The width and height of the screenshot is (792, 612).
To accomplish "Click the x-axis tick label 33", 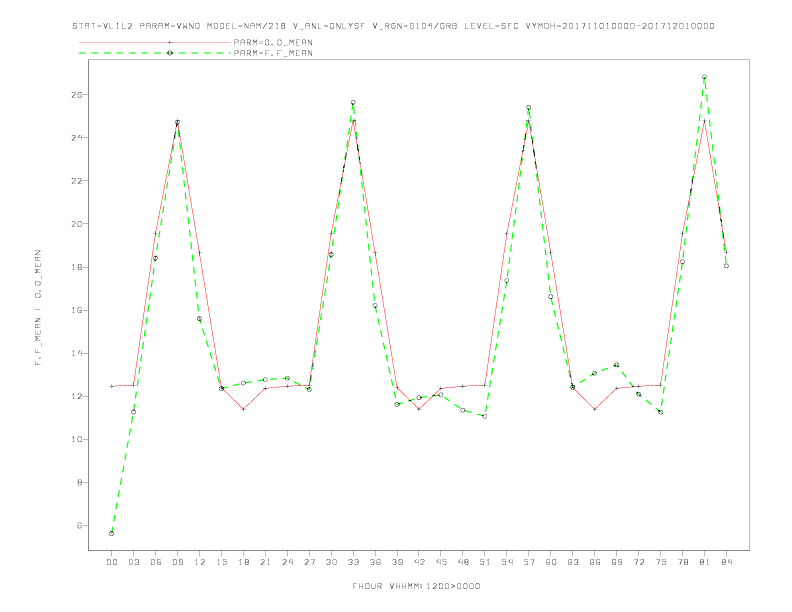I will 353,562.
